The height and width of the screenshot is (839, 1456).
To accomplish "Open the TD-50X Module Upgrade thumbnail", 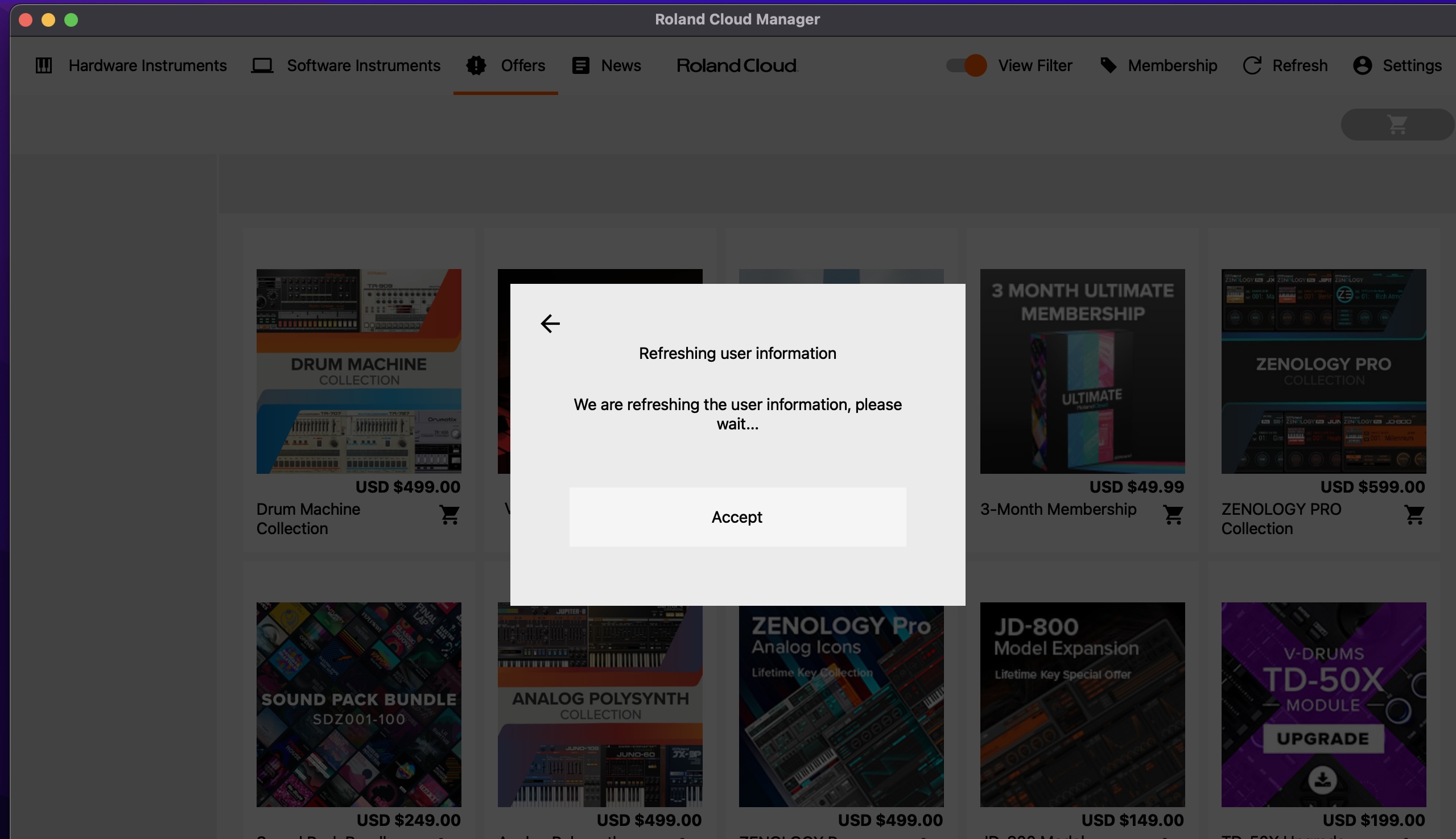I will pos(1323,704).
